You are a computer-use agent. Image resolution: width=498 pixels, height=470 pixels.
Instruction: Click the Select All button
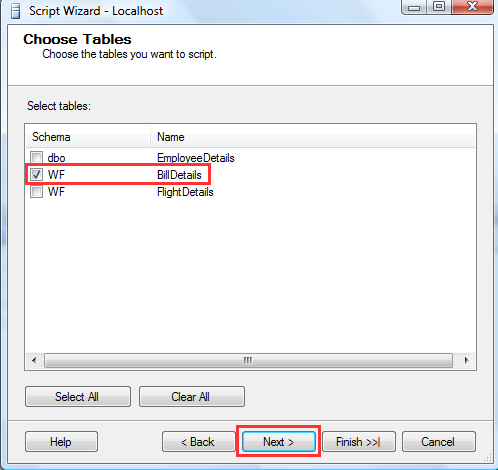(x=78, y=397)
